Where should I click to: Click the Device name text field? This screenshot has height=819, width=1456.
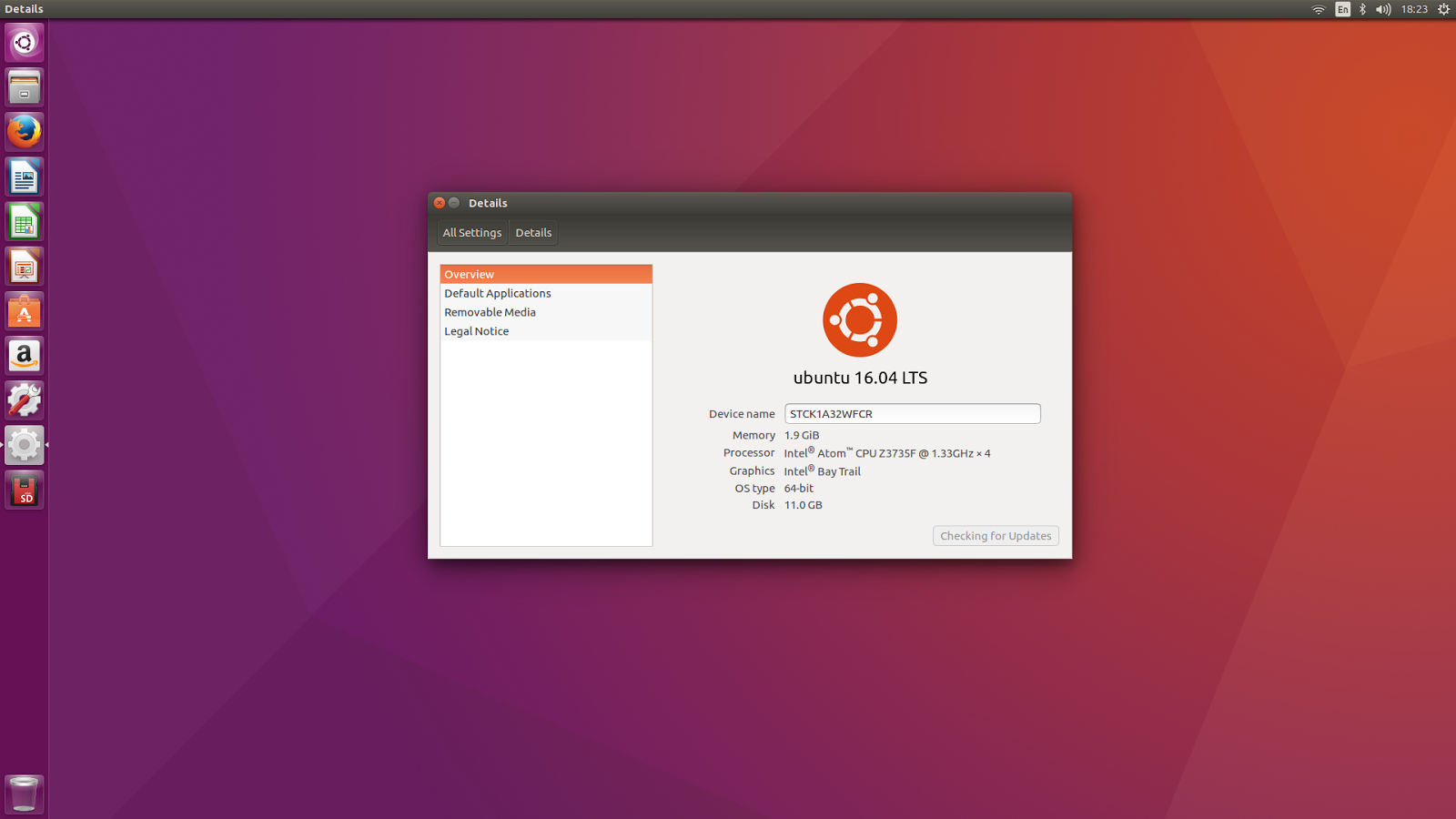912,414
